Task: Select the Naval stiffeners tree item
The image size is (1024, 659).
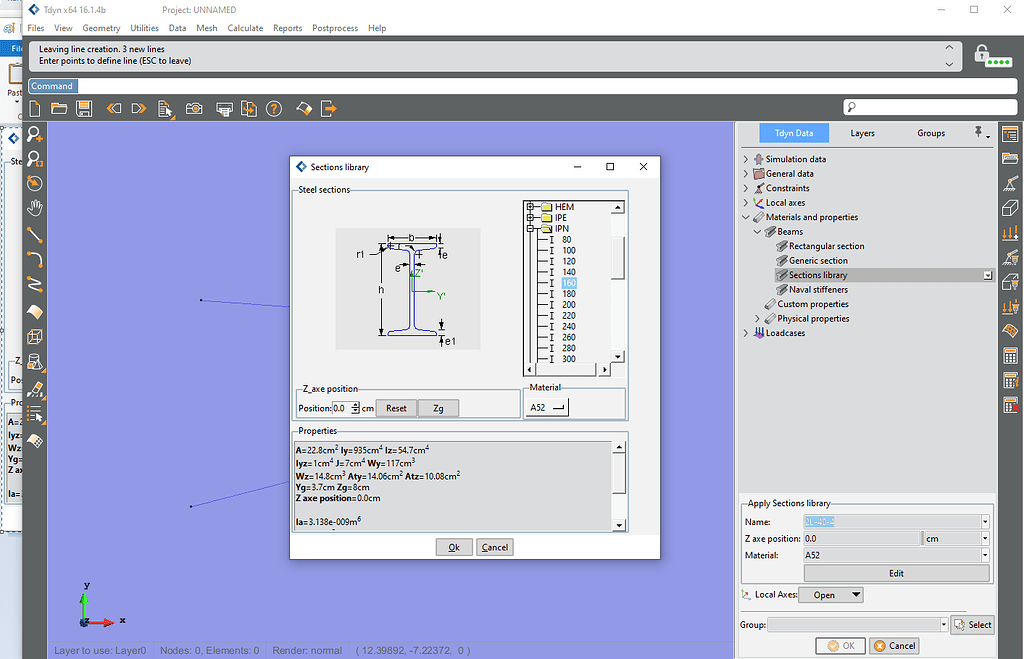Action: [818, 289]
